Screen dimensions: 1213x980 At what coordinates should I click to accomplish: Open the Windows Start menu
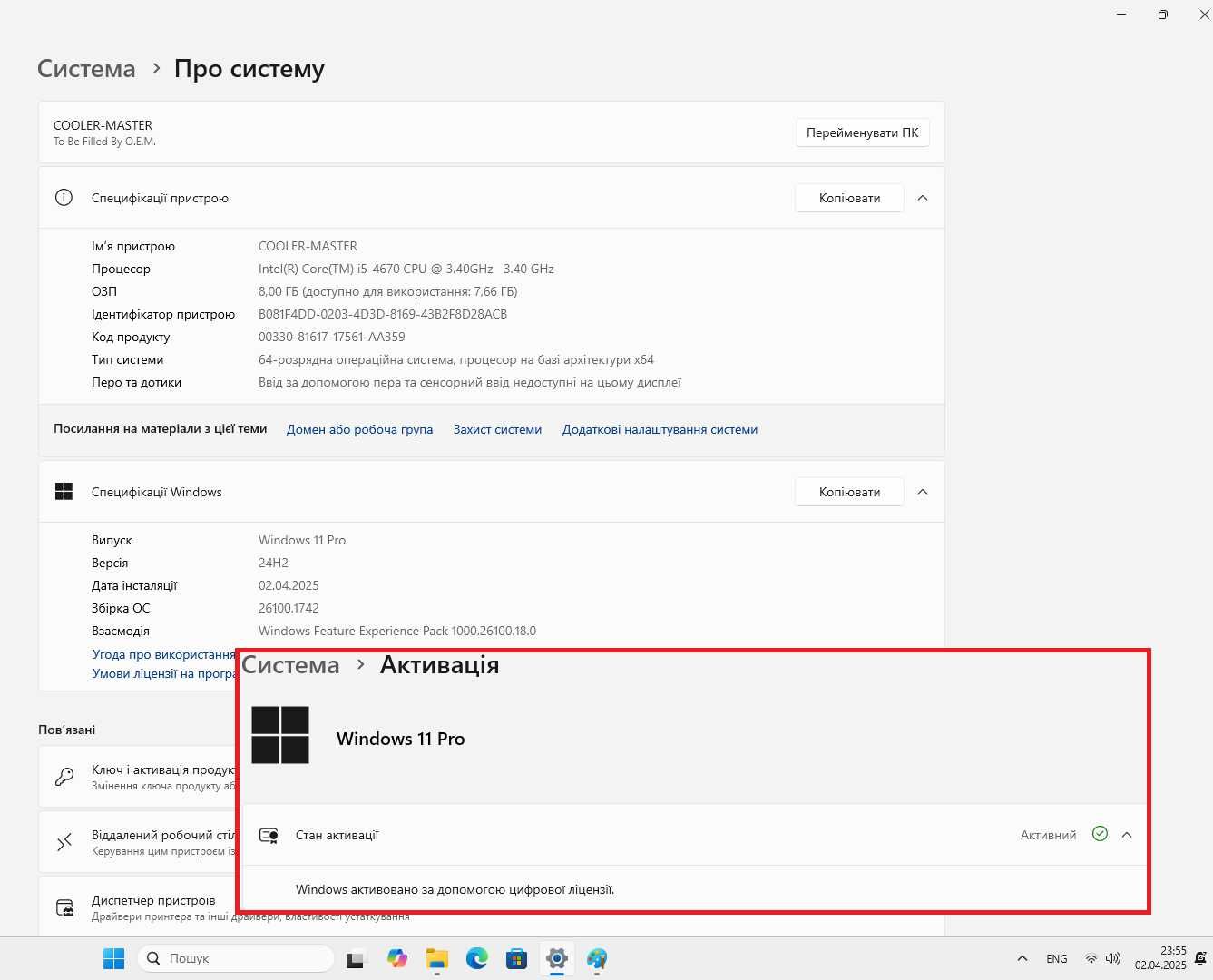(x=113, y=958)
